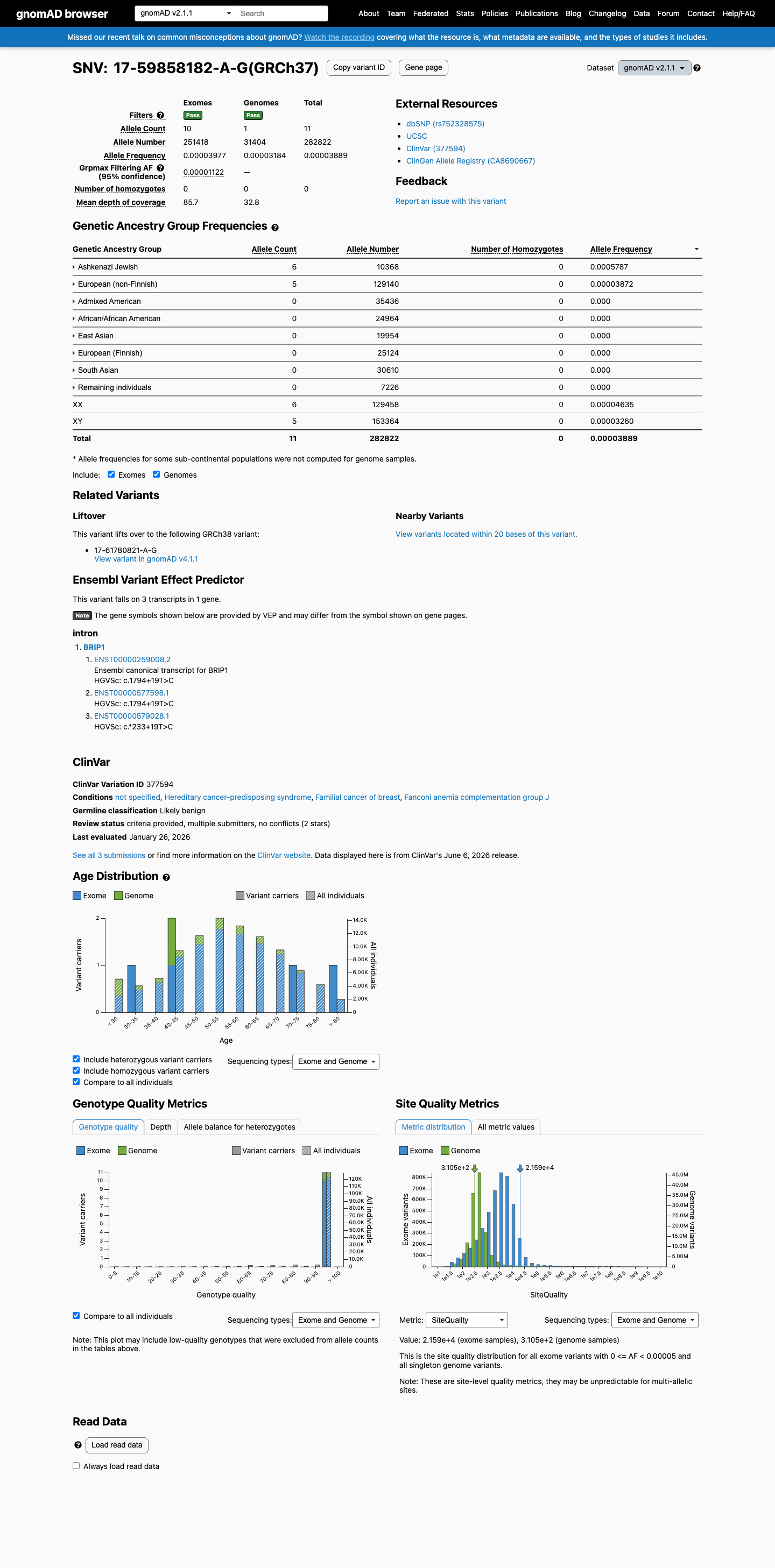Open the Filters help question mark icon
The image size is (775, 1568).
point(161,115)
